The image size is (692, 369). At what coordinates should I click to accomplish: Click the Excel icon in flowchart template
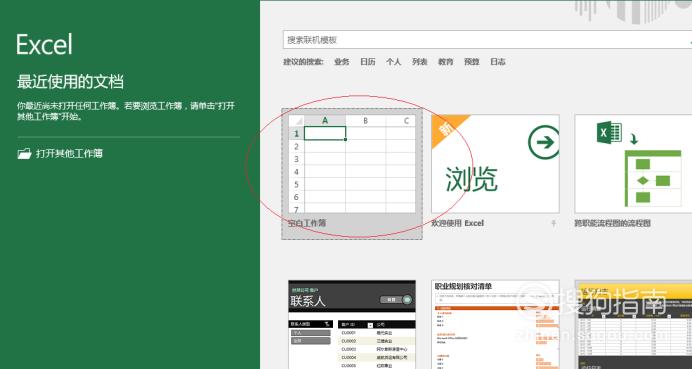pyautogui.click(x=609, y=132)
